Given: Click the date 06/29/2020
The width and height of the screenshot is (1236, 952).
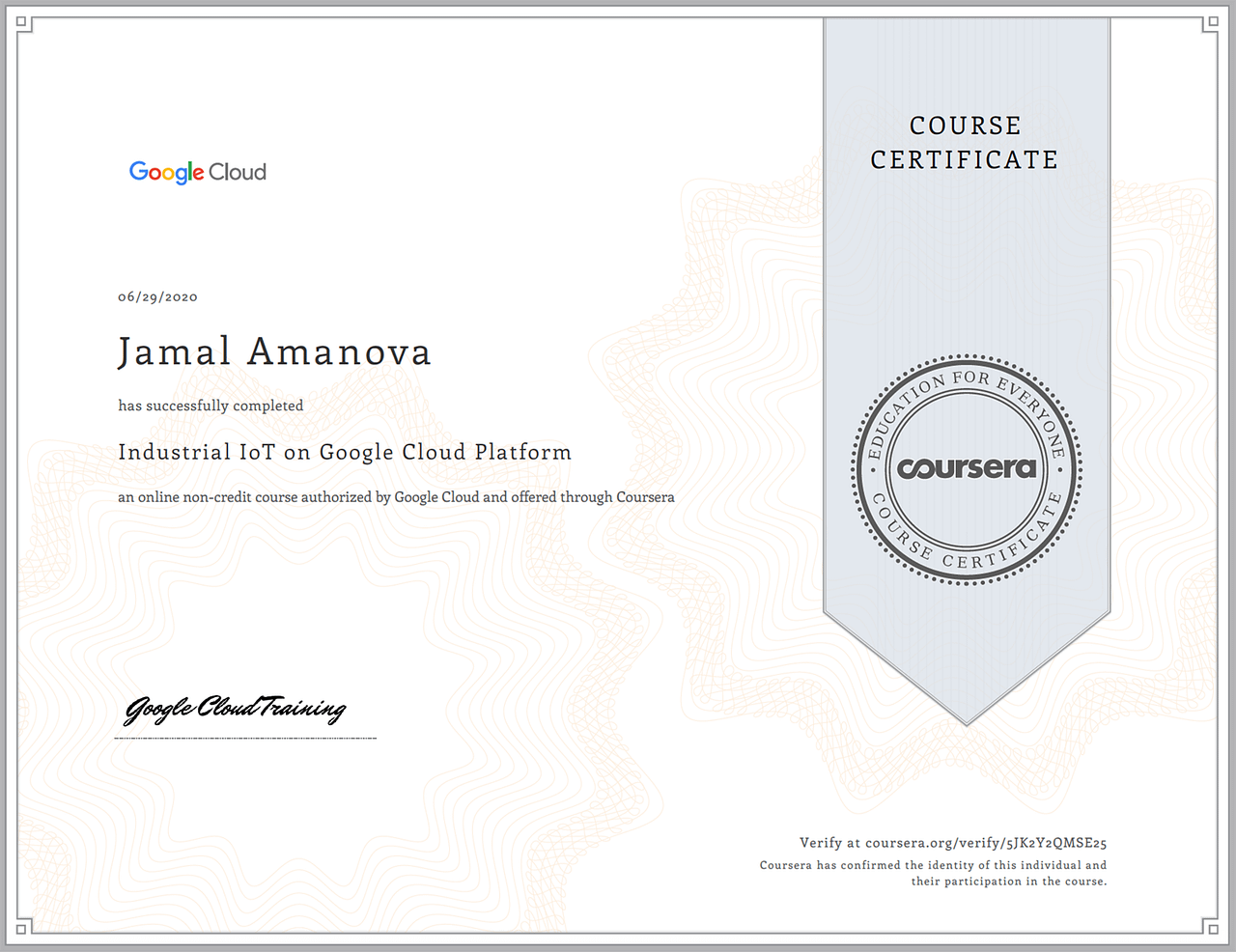Looking at the screenshot, I should 157,297.
